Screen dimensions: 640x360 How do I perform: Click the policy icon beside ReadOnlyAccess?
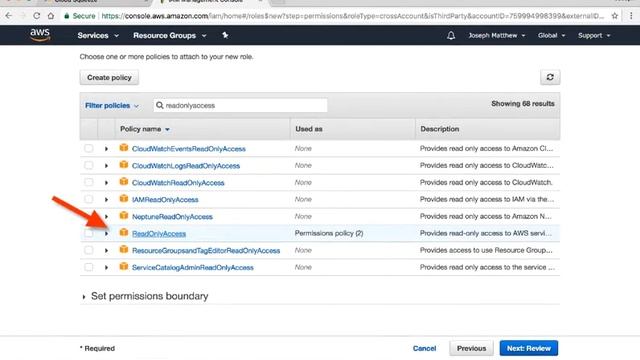point(124,233)
